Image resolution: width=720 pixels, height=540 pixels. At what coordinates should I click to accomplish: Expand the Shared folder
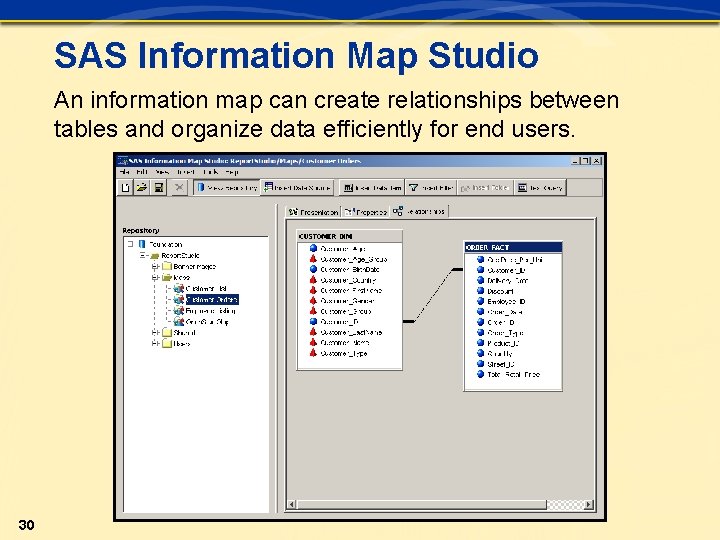[155, 332]
